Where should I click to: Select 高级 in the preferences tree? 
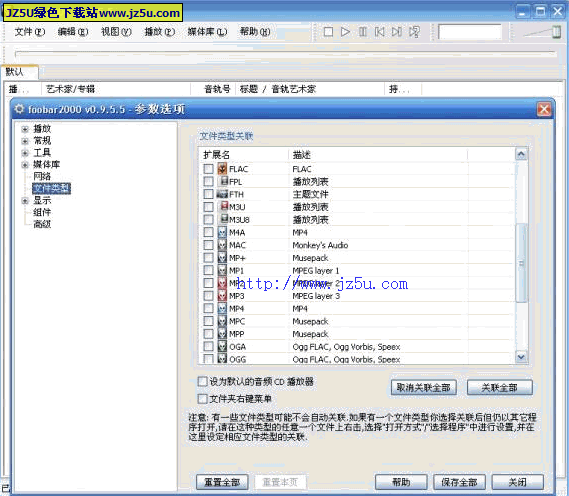(x=42, y=224)
